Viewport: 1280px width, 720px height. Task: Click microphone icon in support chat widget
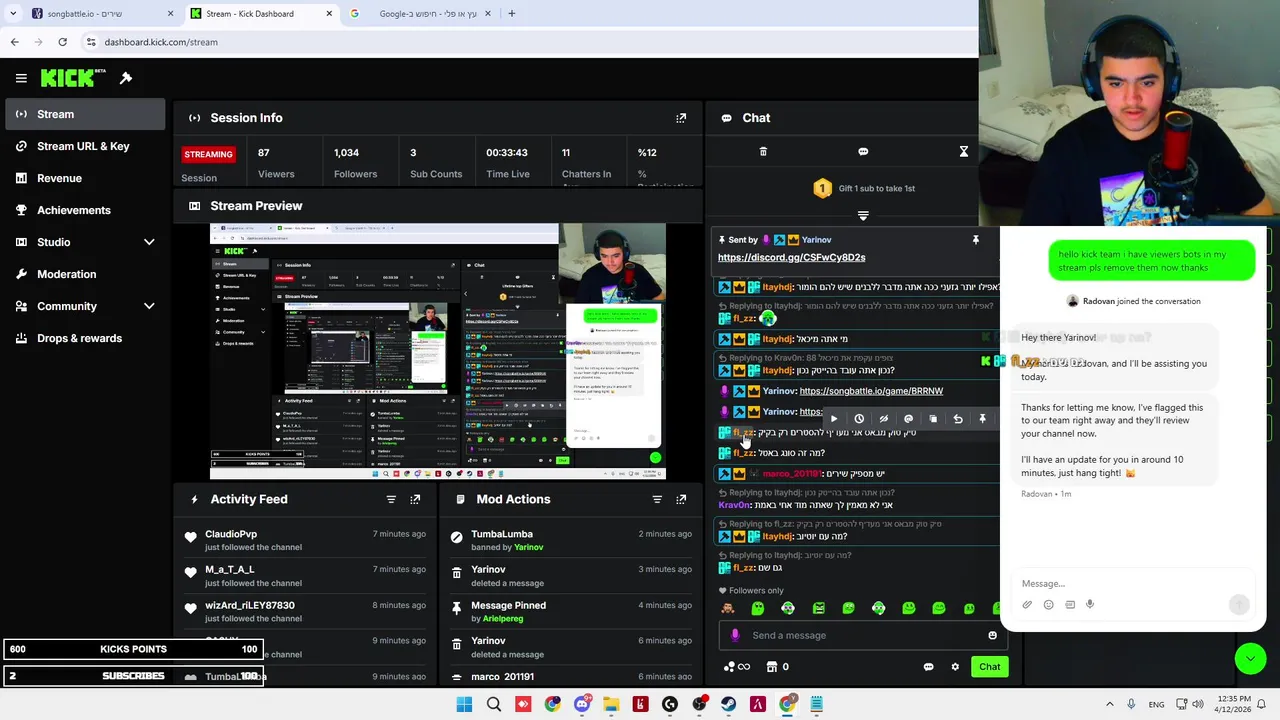tap(1090, 604)
